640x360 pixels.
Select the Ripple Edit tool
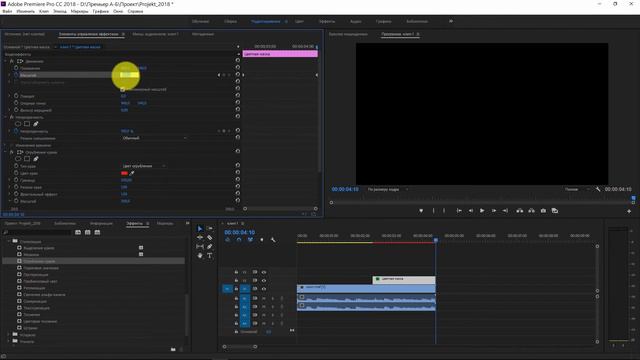point(200,238)
